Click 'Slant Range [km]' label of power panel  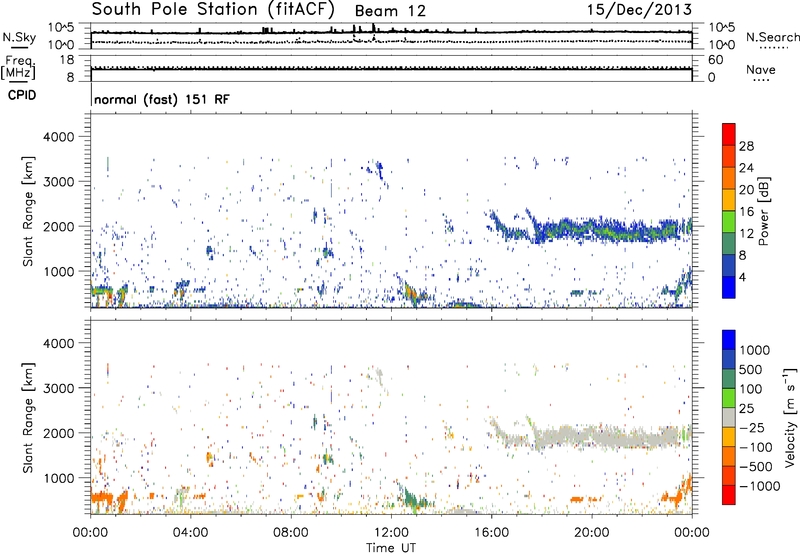tap(28, 211)
